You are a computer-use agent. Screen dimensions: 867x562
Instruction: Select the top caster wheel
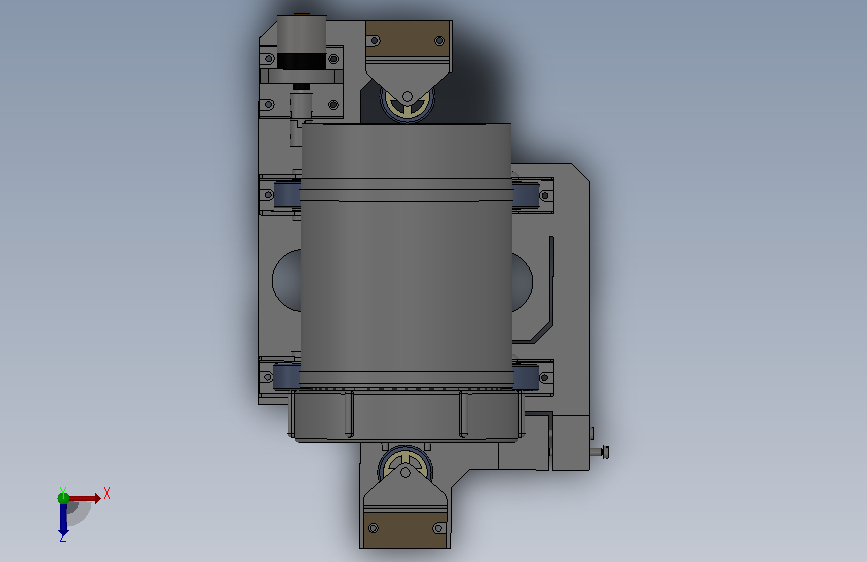(x=407, y=105)
